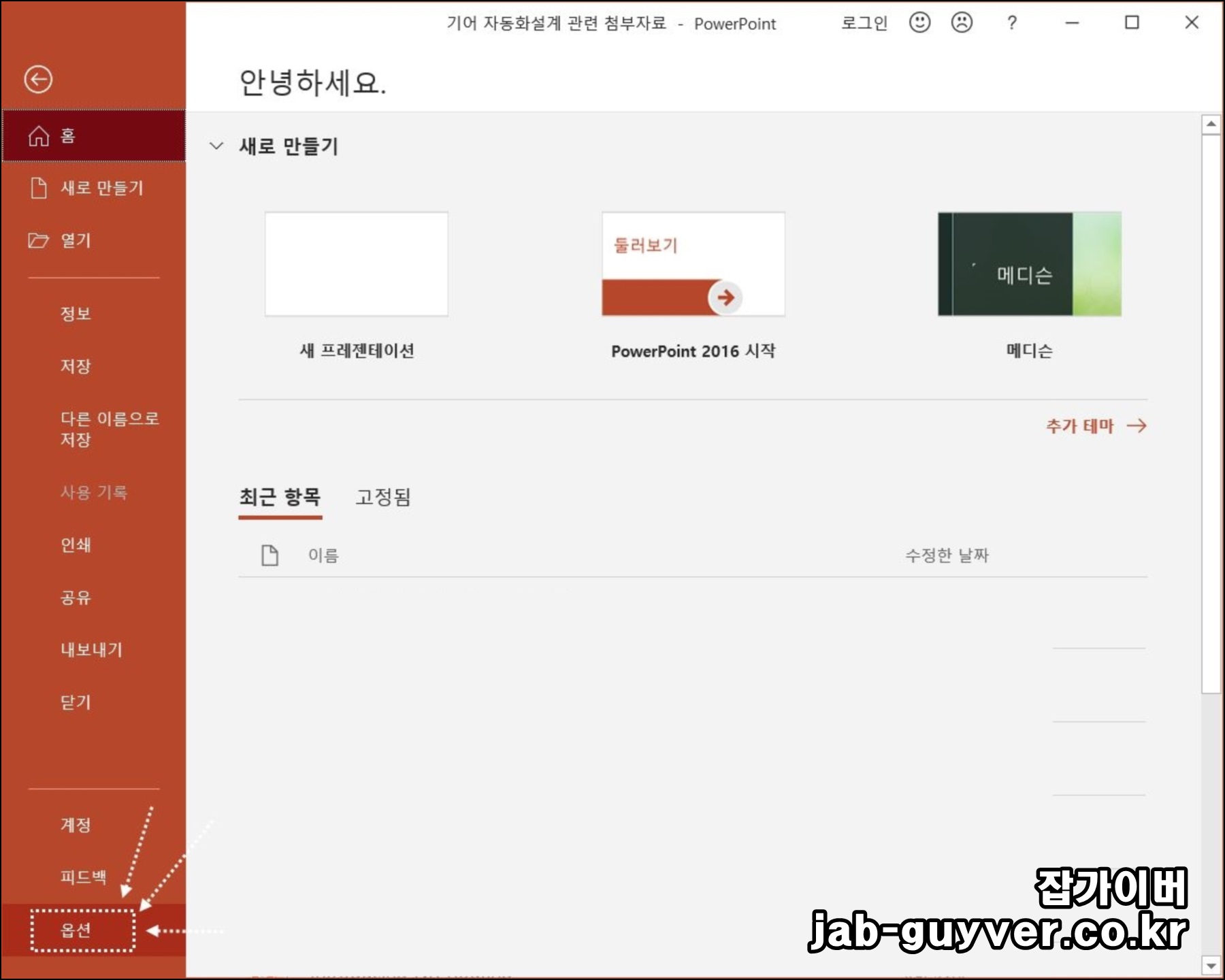The width and height of the screenshot is (1225, 980).
Task: Open 추가 테마 link
Action: [x=1096, y=426]
